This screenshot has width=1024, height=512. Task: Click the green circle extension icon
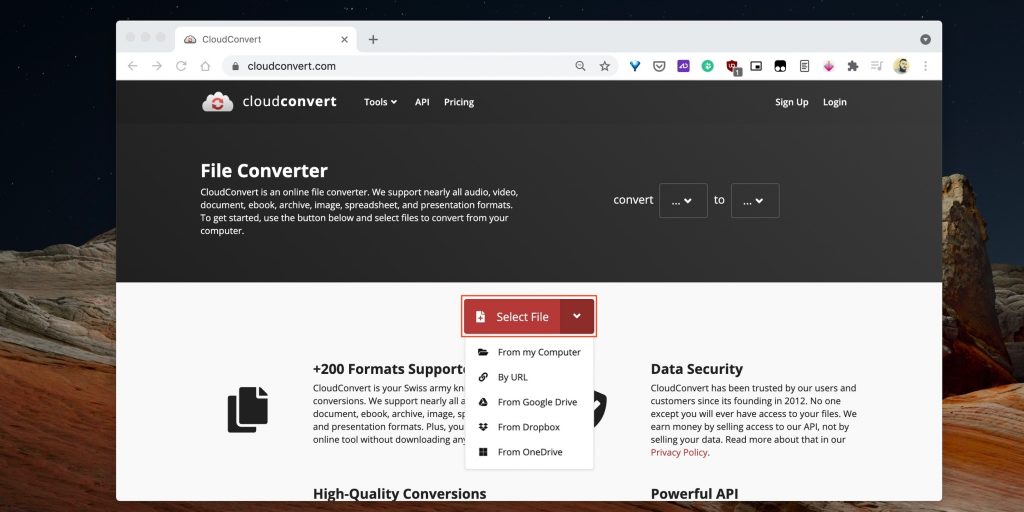[707, 66]
